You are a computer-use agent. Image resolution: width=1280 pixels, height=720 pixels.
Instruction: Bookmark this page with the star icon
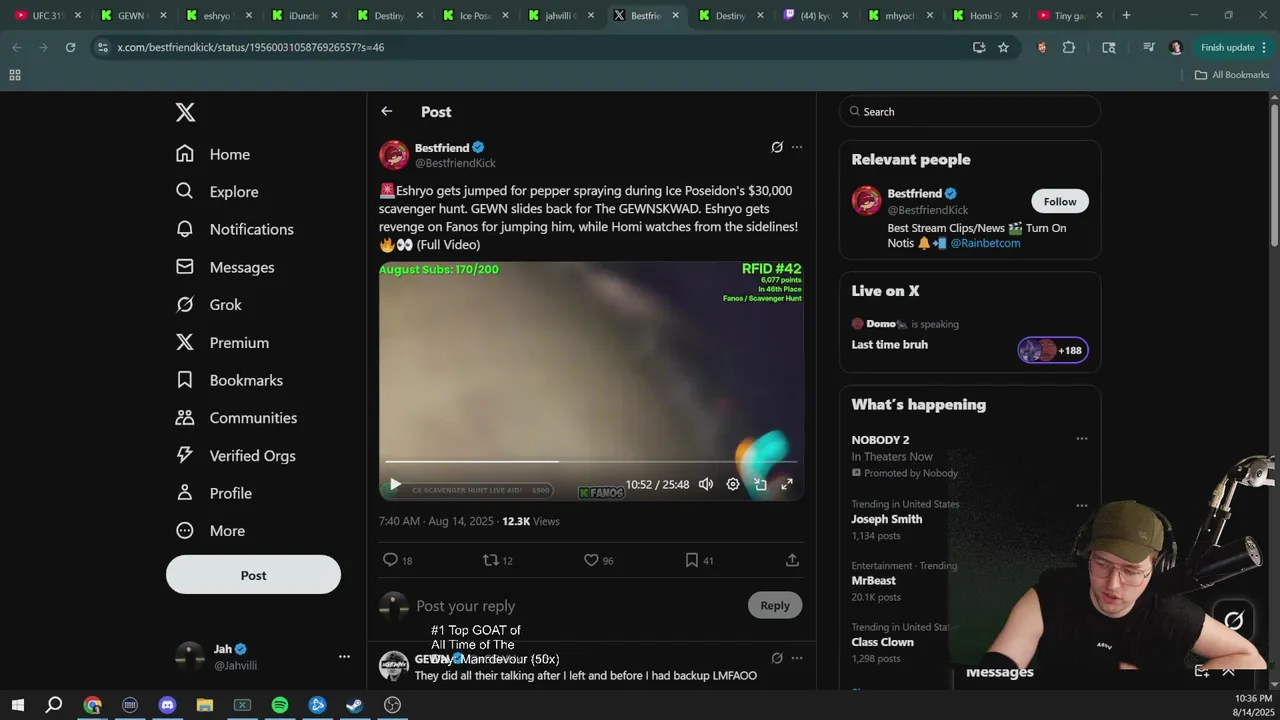1003,47
